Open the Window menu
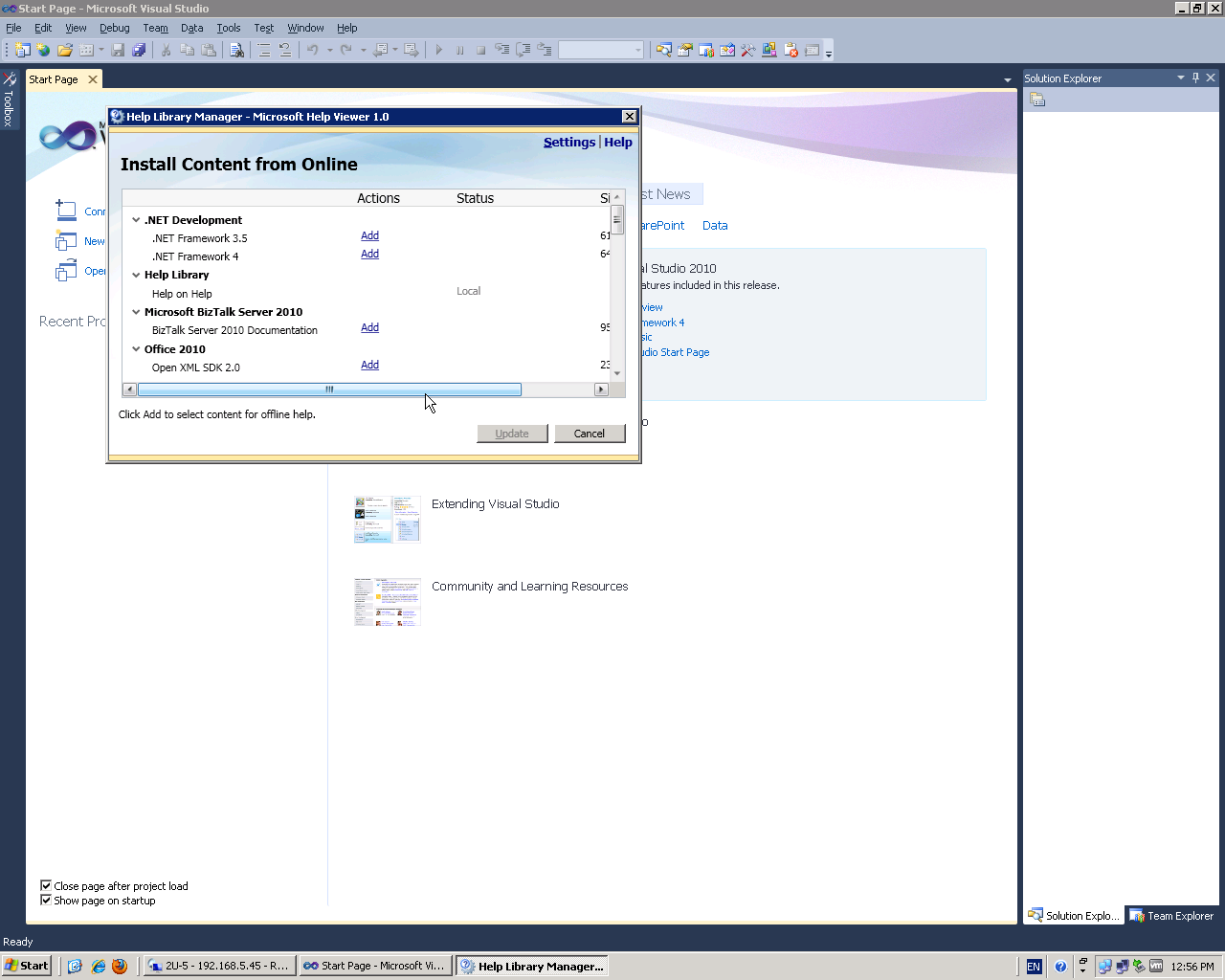 click(x=306, y=28)
